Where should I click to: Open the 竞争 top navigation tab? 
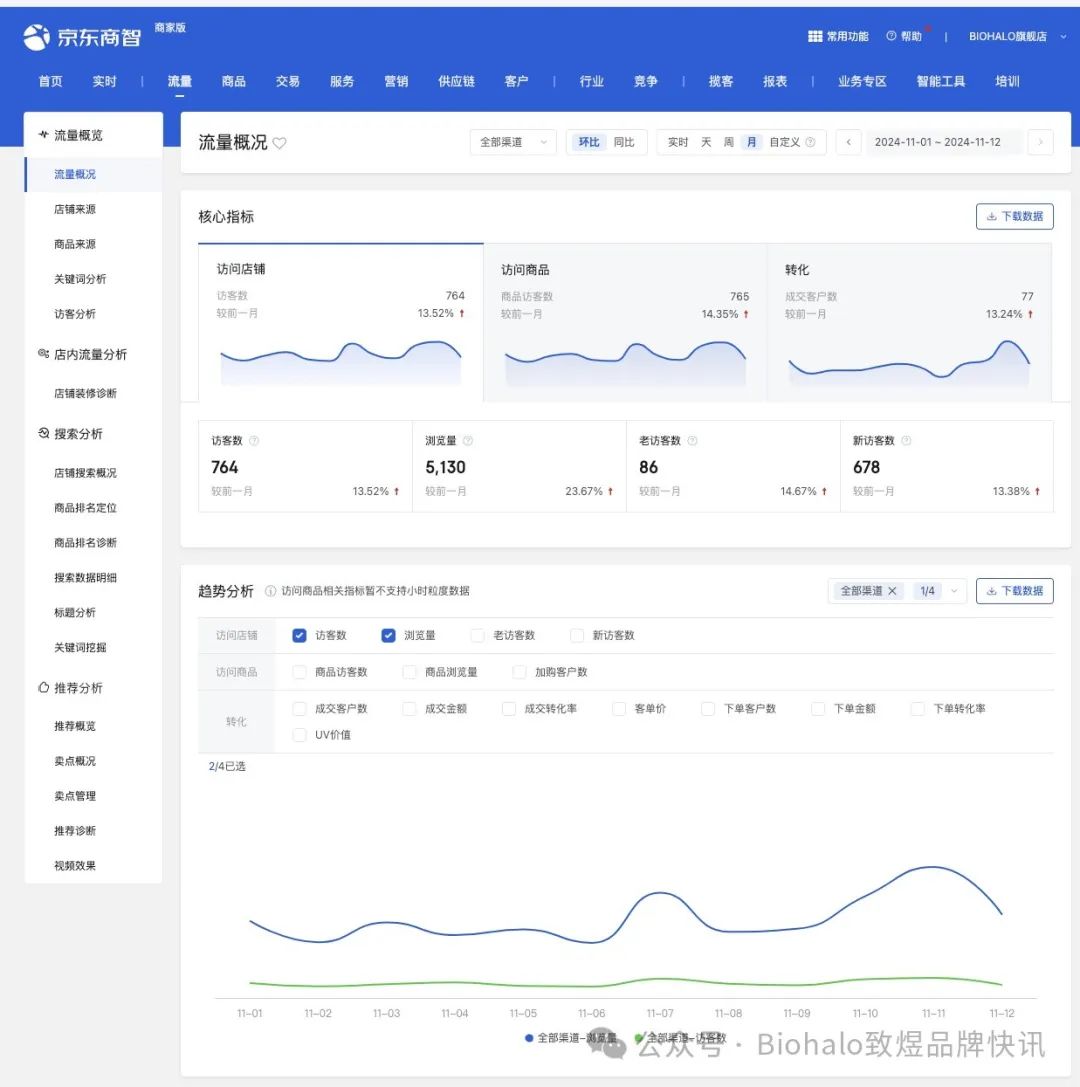tap(645, 82)
